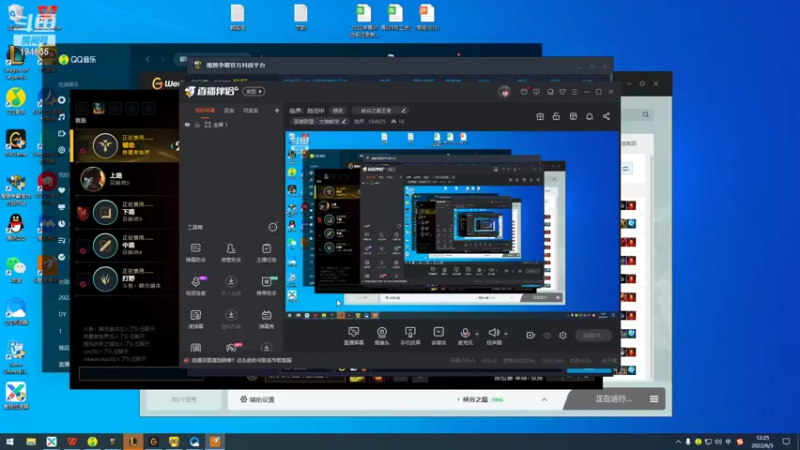Click the store icon above the preview

point(573,116)
